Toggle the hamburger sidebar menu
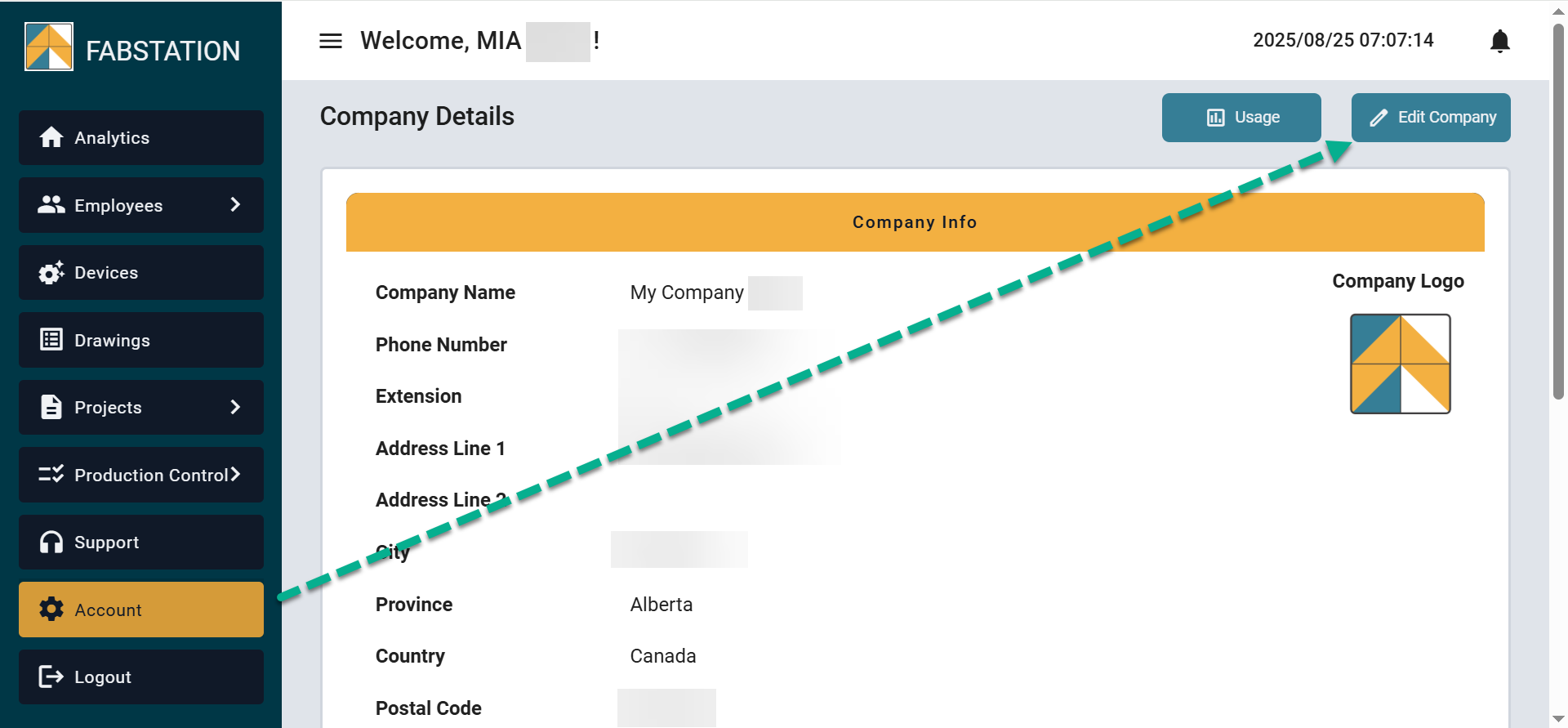The width and height of the screenshot is (1568, 728). tap(331, 41)
